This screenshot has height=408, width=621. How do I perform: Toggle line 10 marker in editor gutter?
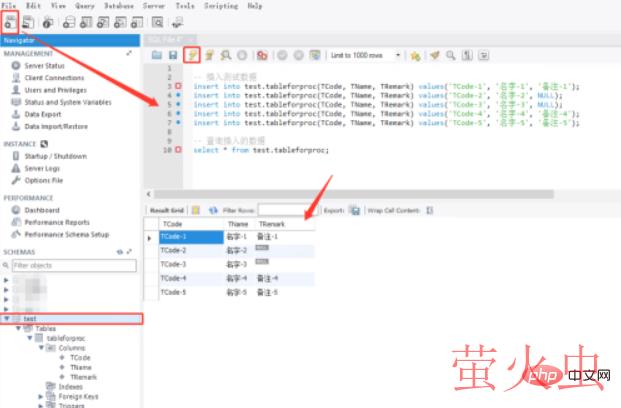(178, 150)
